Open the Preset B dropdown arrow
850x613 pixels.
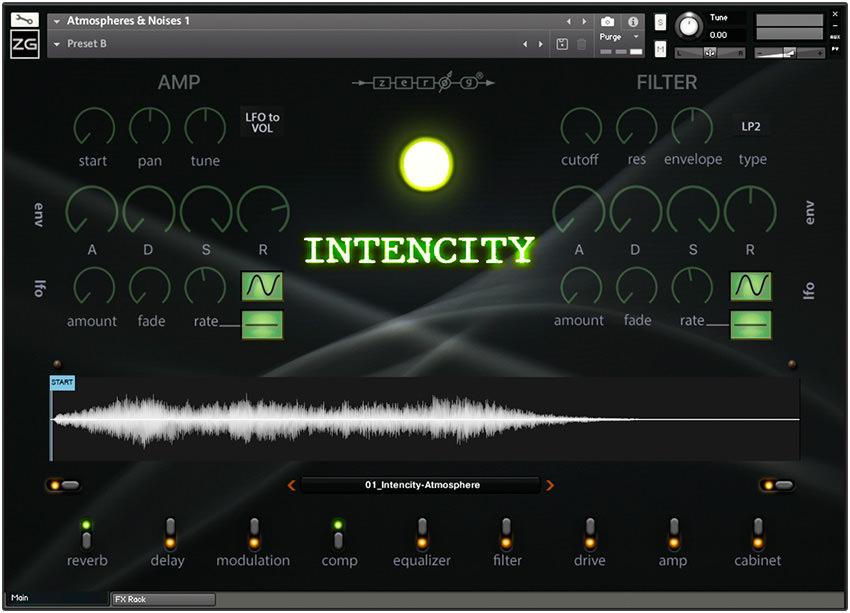pyautogui.click(x=57, y=44)
